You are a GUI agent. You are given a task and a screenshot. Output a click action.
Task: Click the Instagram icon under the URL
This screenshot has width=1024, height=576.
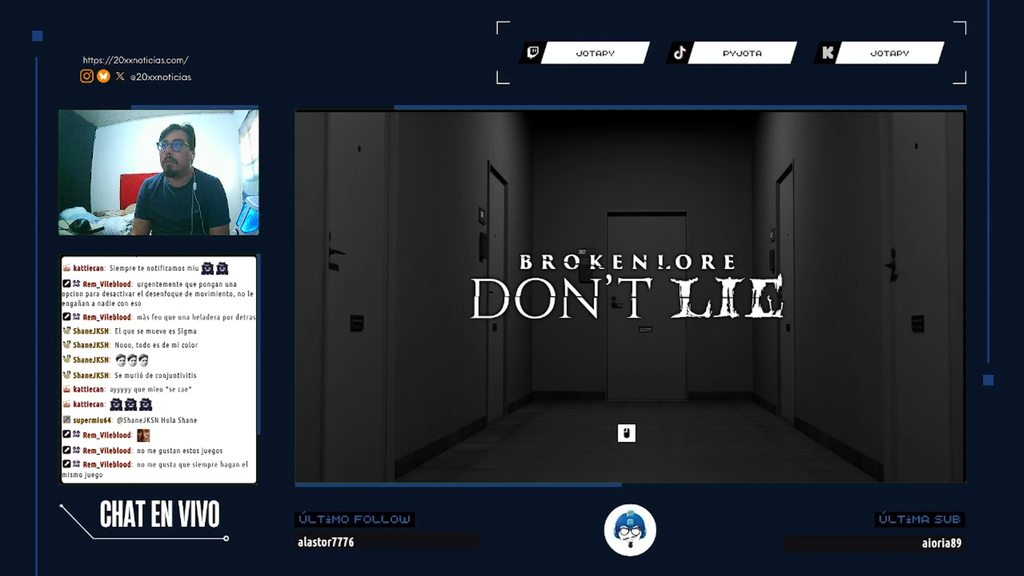86,76
